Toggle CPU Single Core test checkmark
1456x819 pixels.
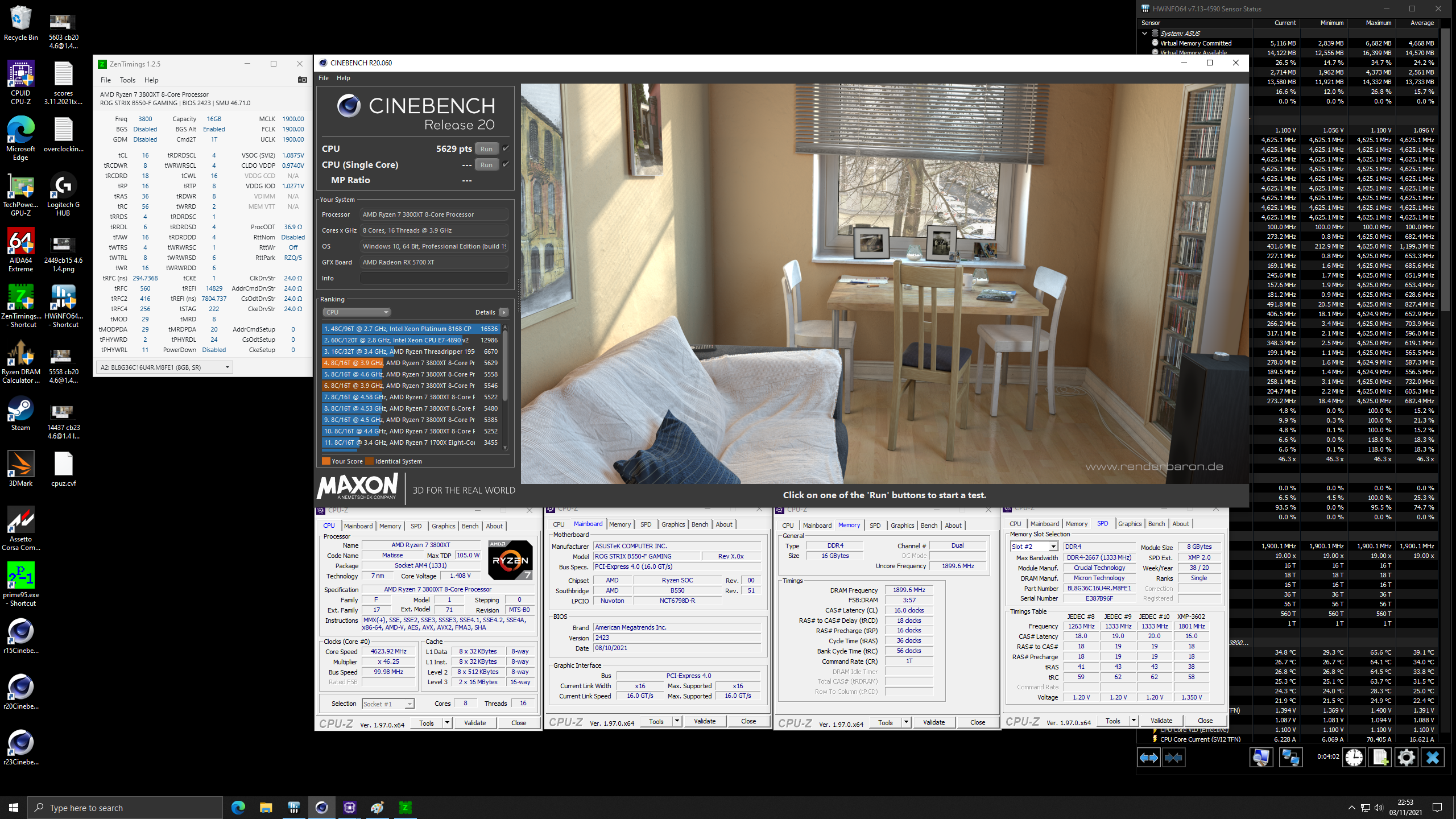[x=506, y=164]
